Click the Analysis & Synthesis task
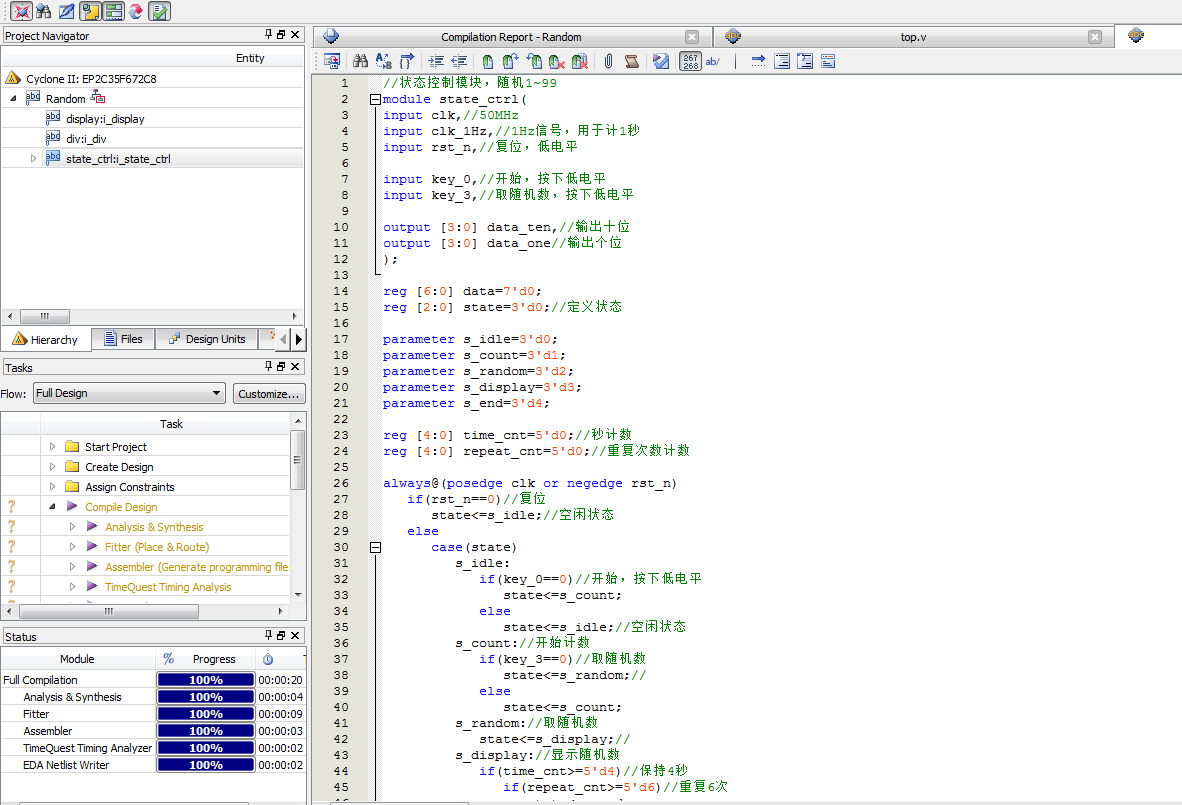The height and width of the screenshot is (805, 1182). tap(153, 527)
